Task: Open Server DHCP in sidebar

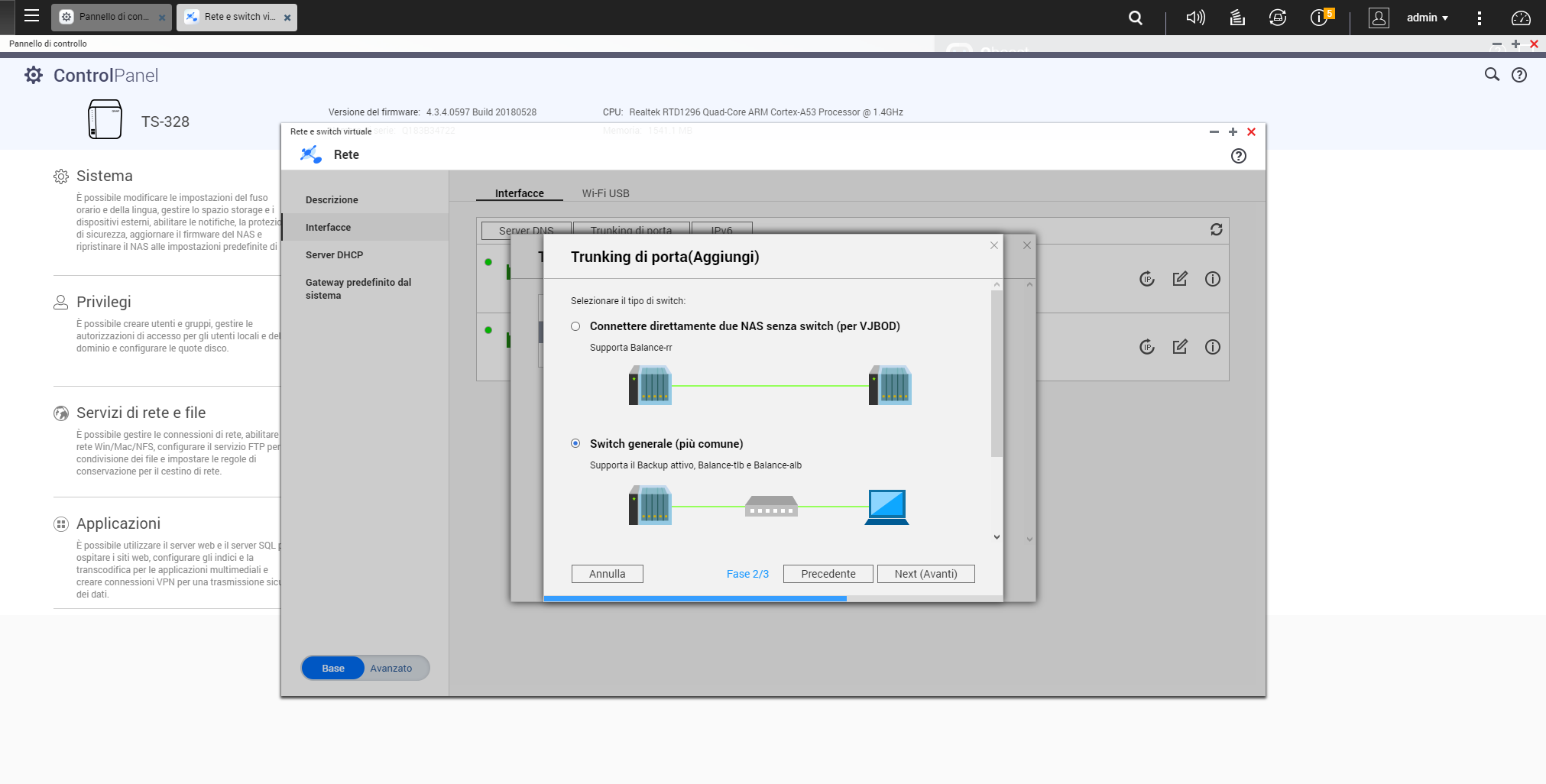Action: 334,255
